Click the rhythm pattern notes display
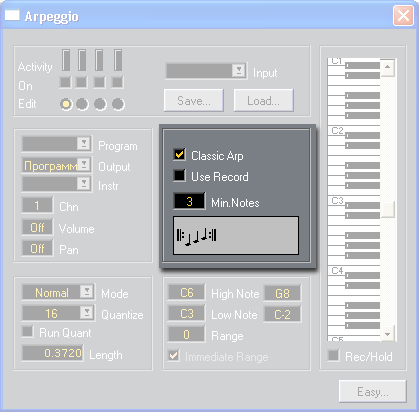This screenshot has height=412, width=419. tap(236, 235)
